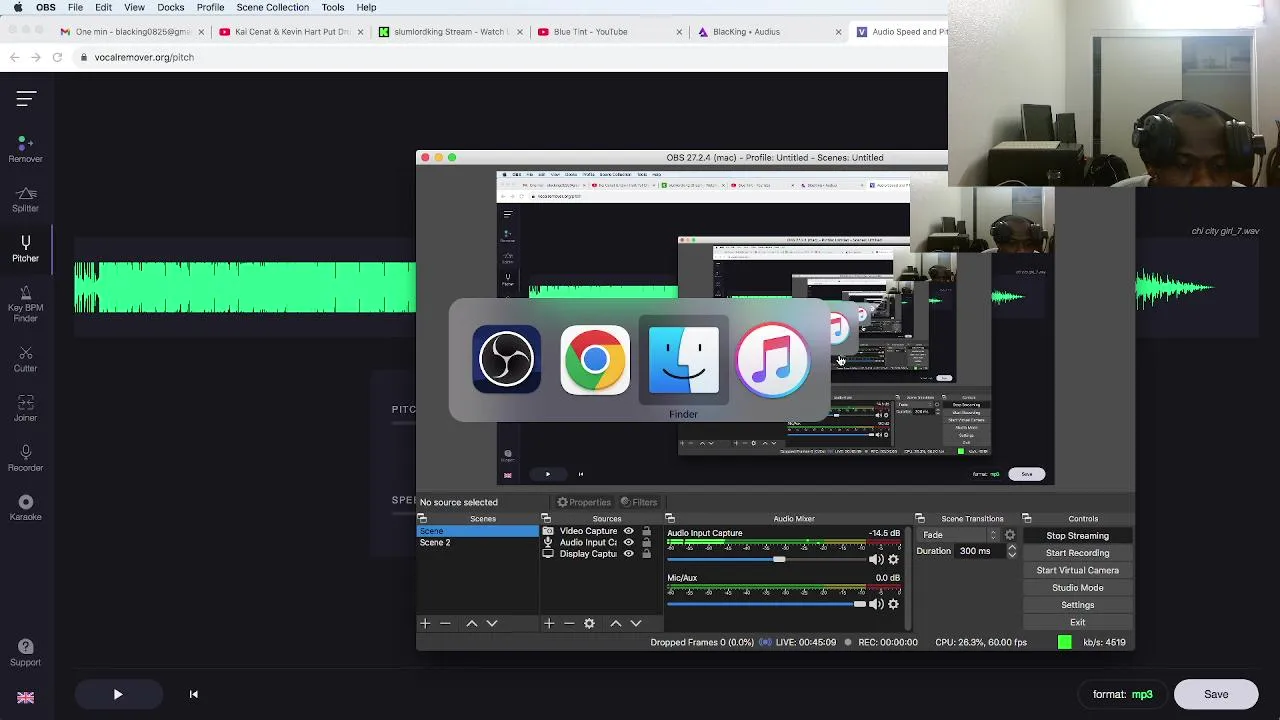1280x720 pixels.
Task: Remove source with the minus icon
Action: click(569, 623)
